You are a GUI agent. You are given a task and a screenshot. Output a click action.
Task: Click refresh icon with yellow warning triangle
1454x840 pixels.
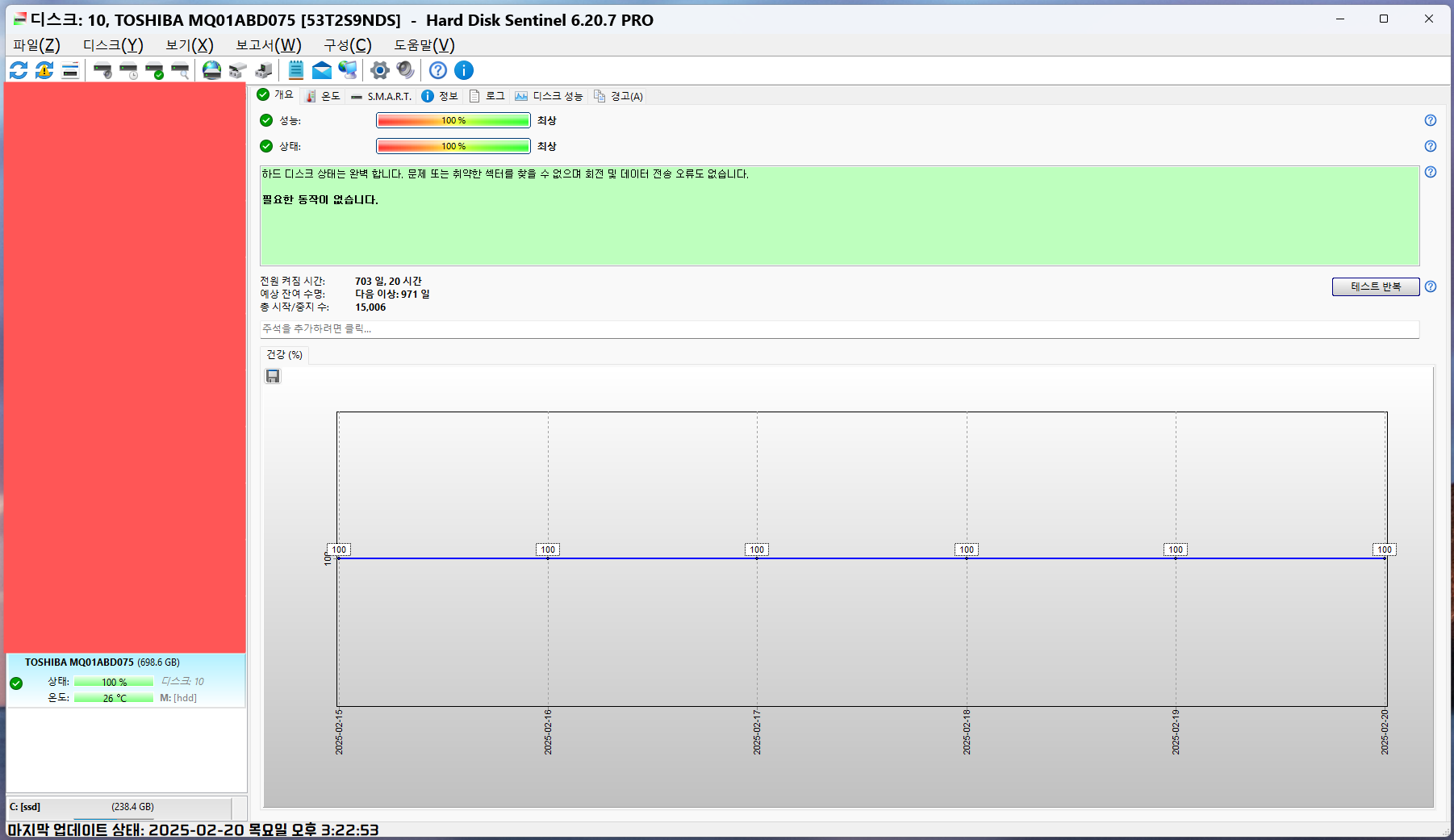click(44, 70)
